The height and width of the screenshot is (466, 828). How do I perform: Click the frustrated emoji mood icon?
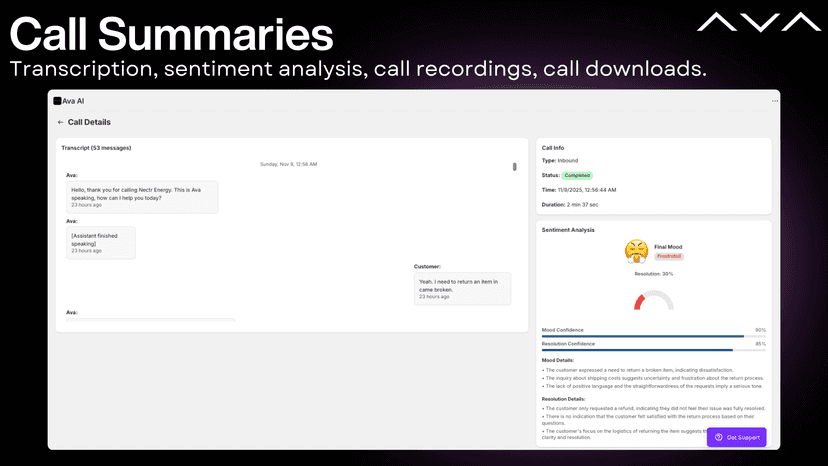point(636,251)
